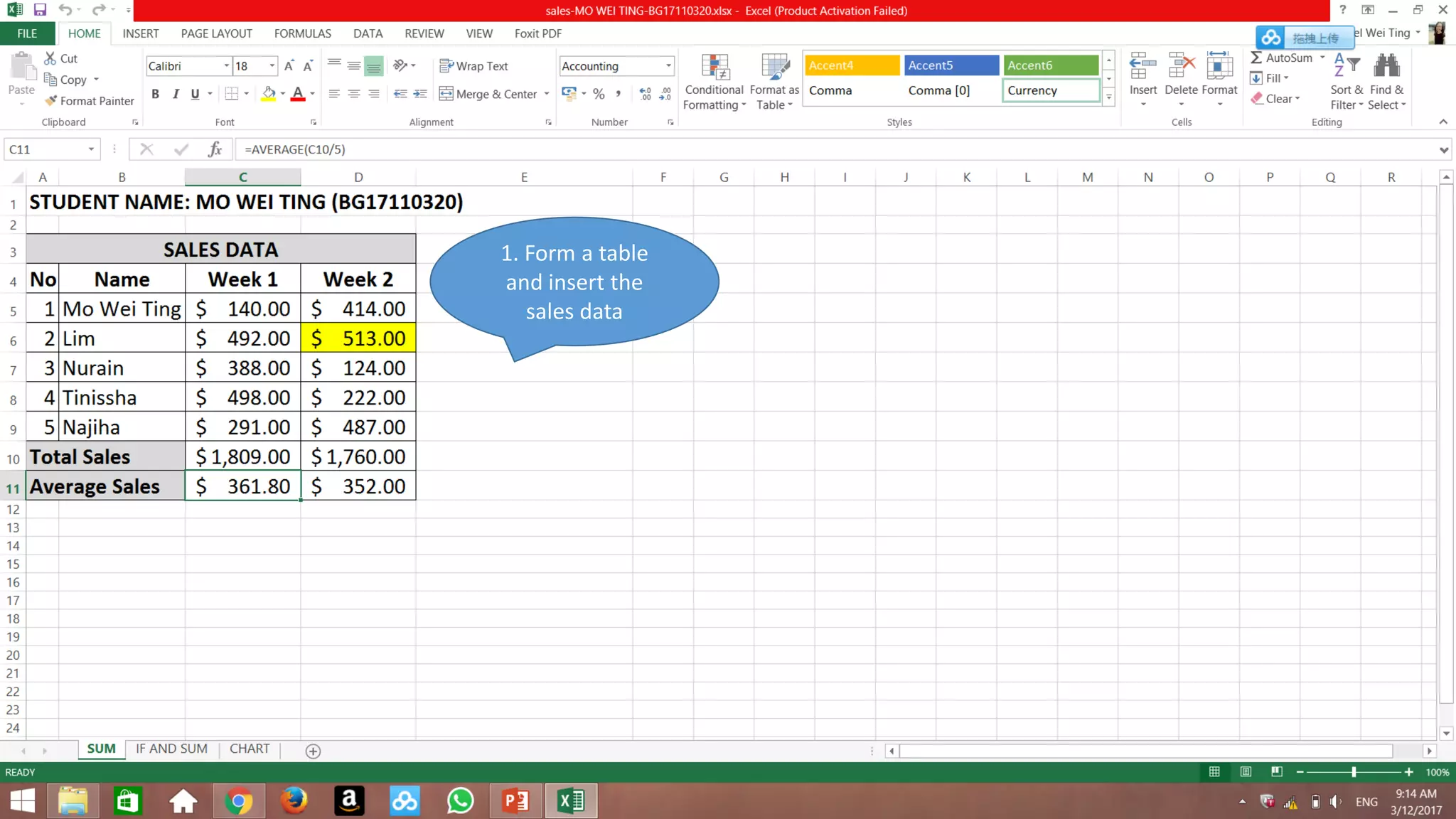This screenshot has height=819, width=1456.
Task: Toggle Italic formatting
Action: (x=175, y=94)
